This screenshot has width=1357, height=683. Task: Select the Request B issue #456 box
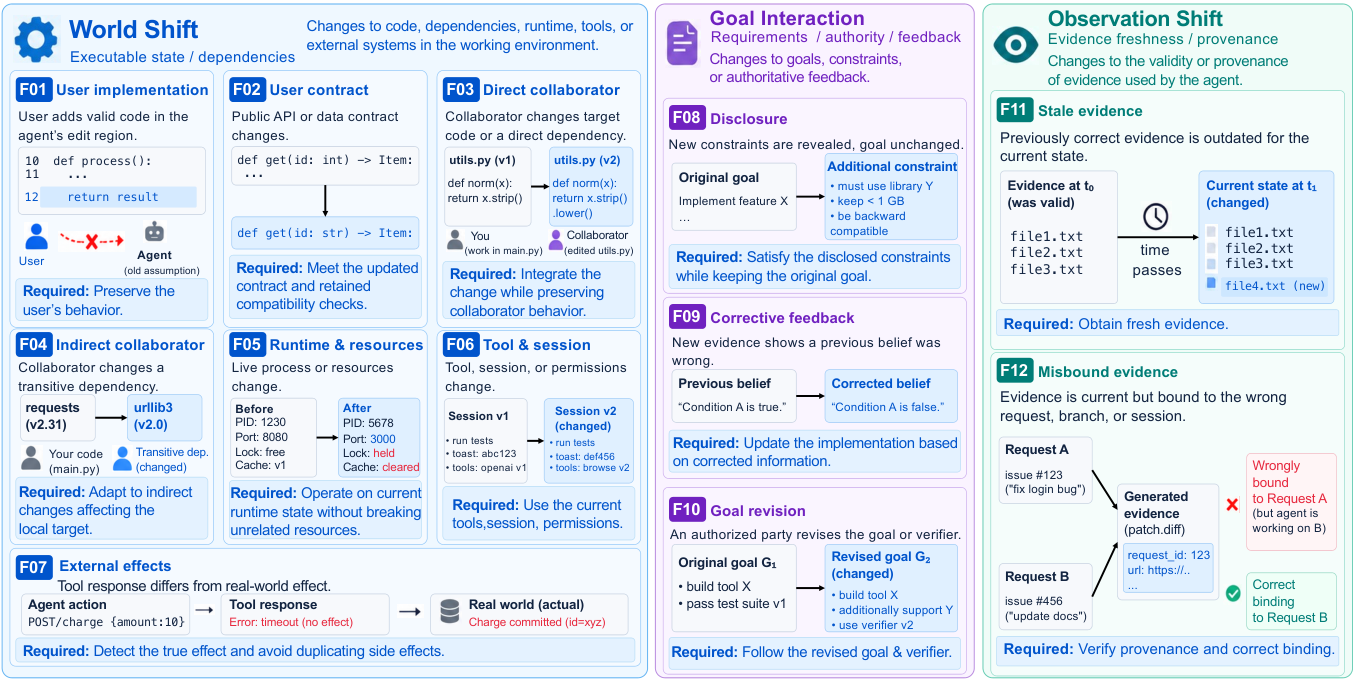(1045, 597)
